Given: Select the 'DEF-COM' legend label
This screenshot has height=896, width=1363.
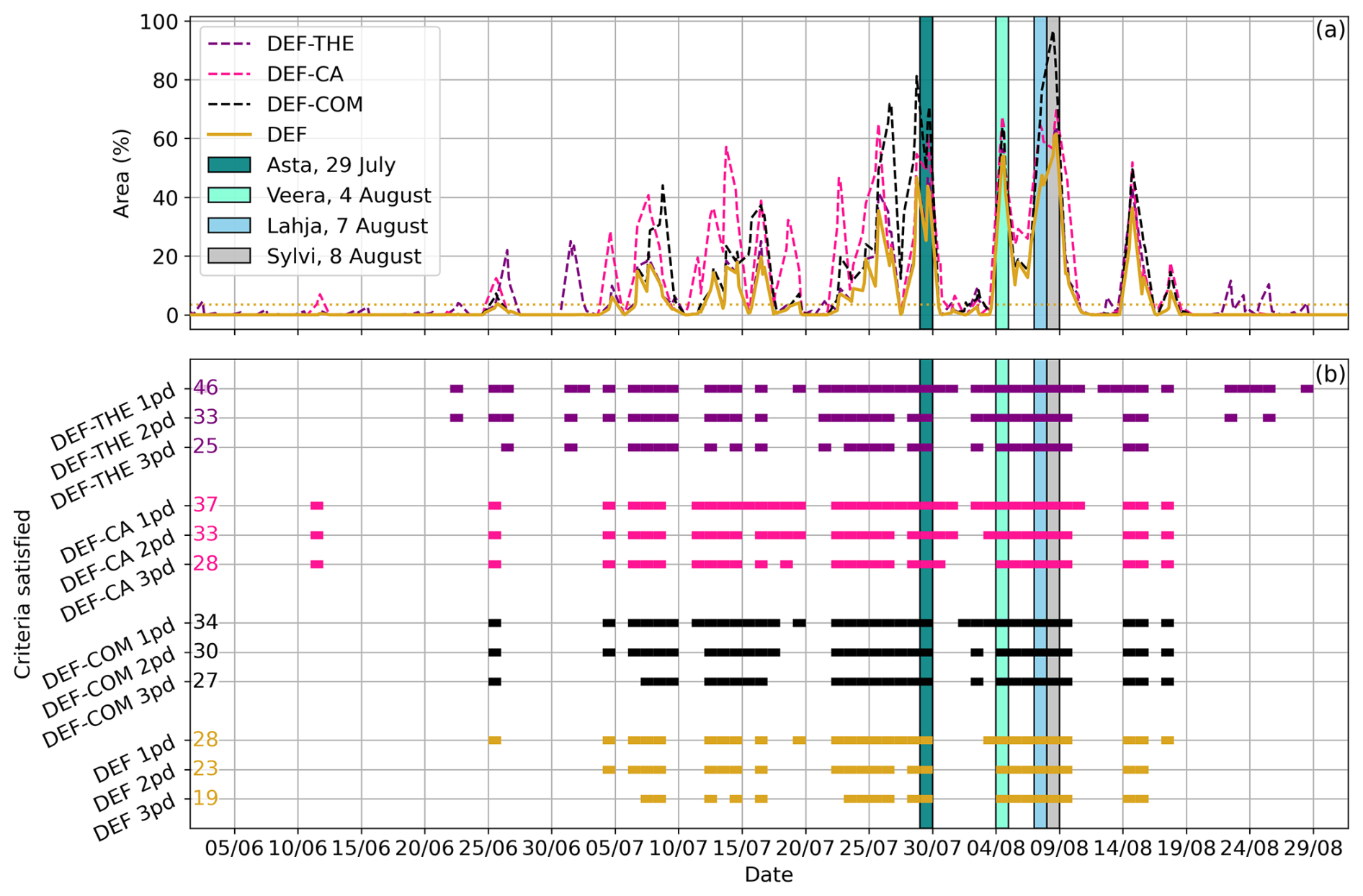Looking at the screenshot, I should (315, 104).
